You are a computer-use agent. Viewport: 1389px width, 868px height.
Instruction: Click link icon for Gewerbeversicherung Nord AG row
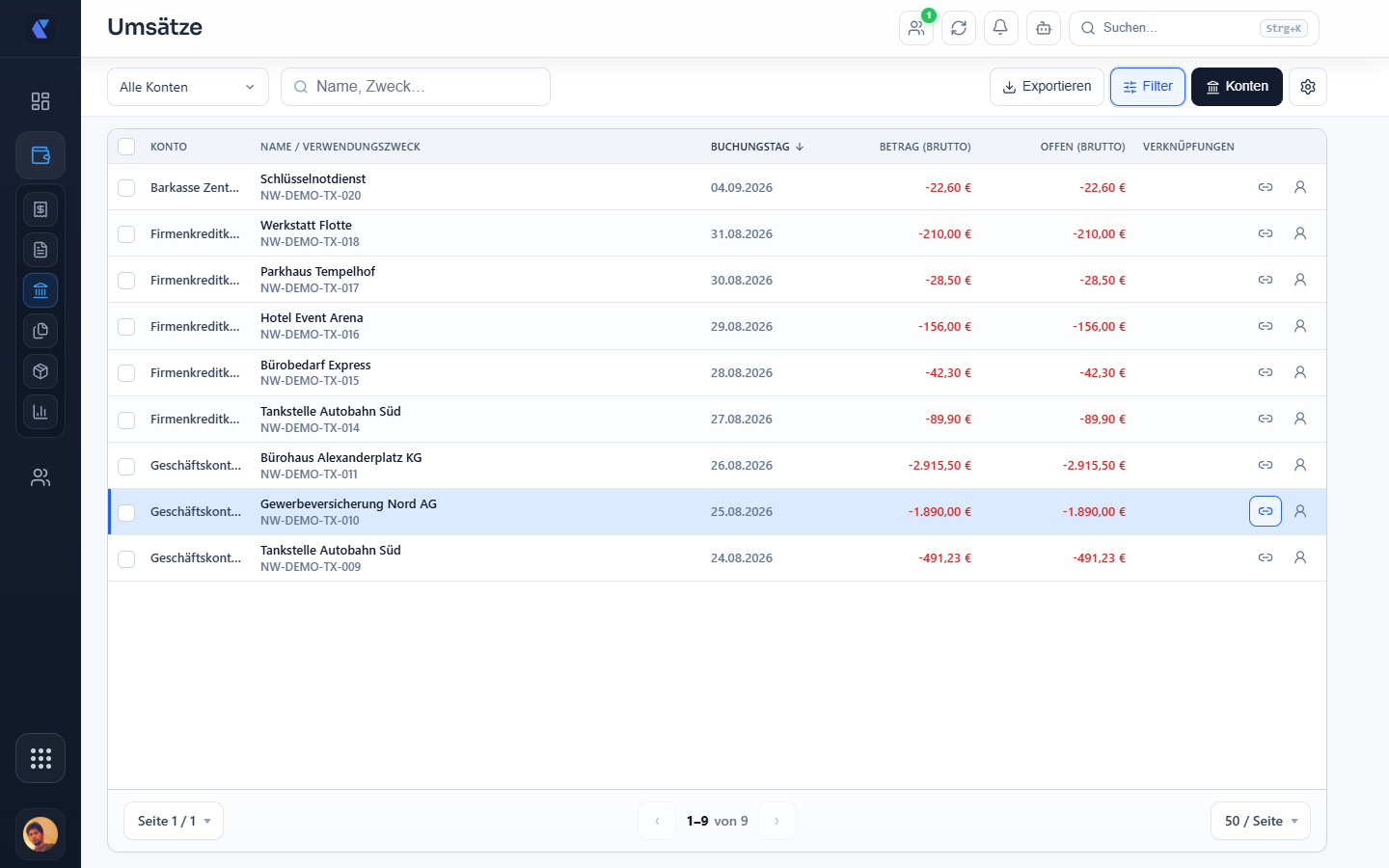click(x=1266, y=511)
